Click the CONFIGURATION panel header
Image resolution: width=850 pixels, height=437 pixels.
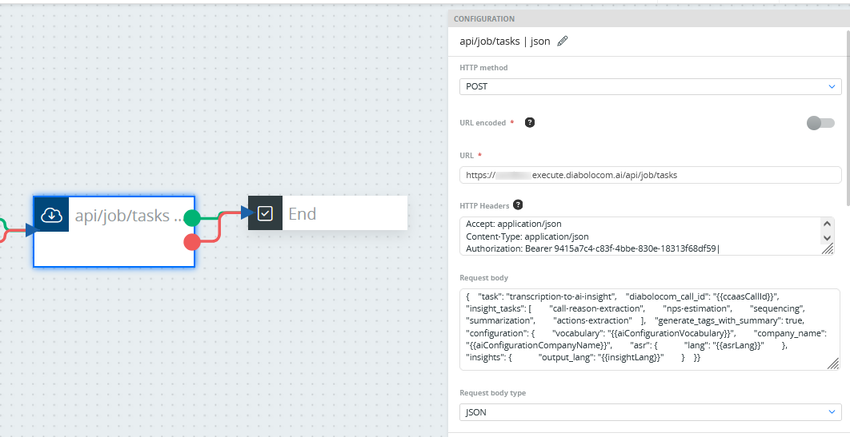click(x=649, y=19)
